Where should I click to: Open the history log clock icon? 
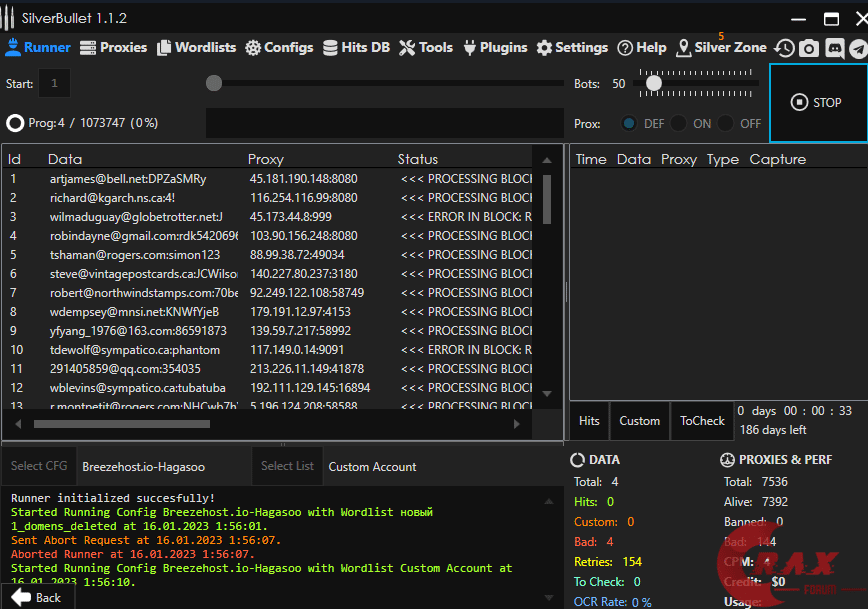785,48
